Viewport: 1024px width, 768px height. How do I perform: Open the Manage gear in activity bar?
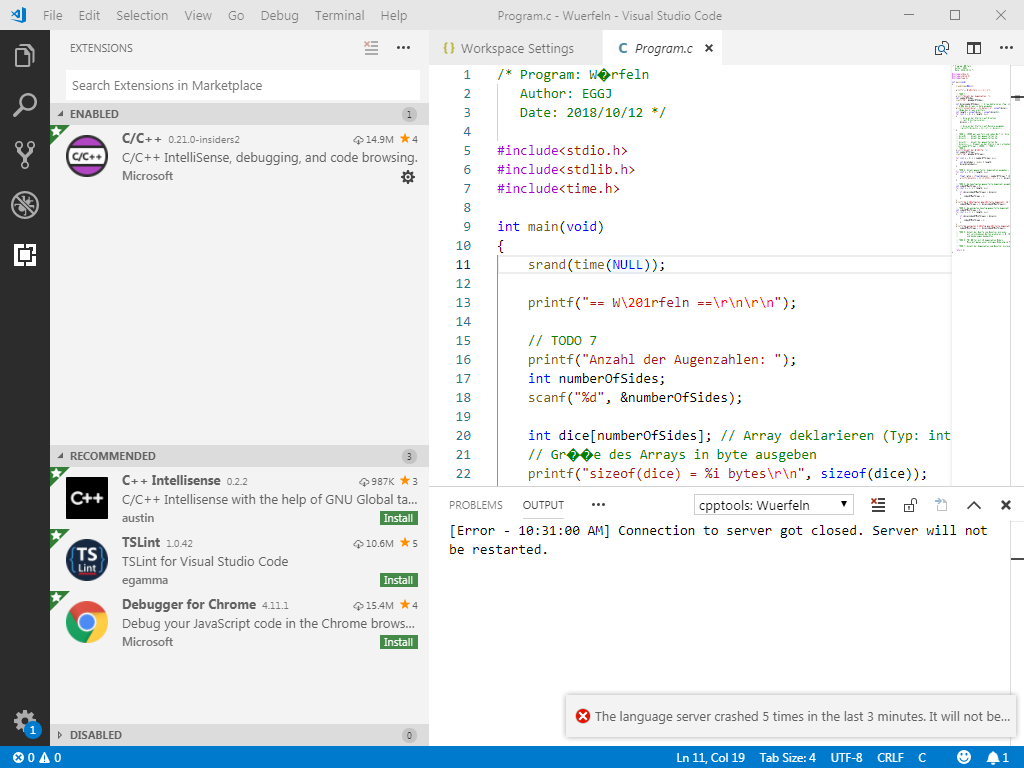pyautogui.click(x=25, y=722)
